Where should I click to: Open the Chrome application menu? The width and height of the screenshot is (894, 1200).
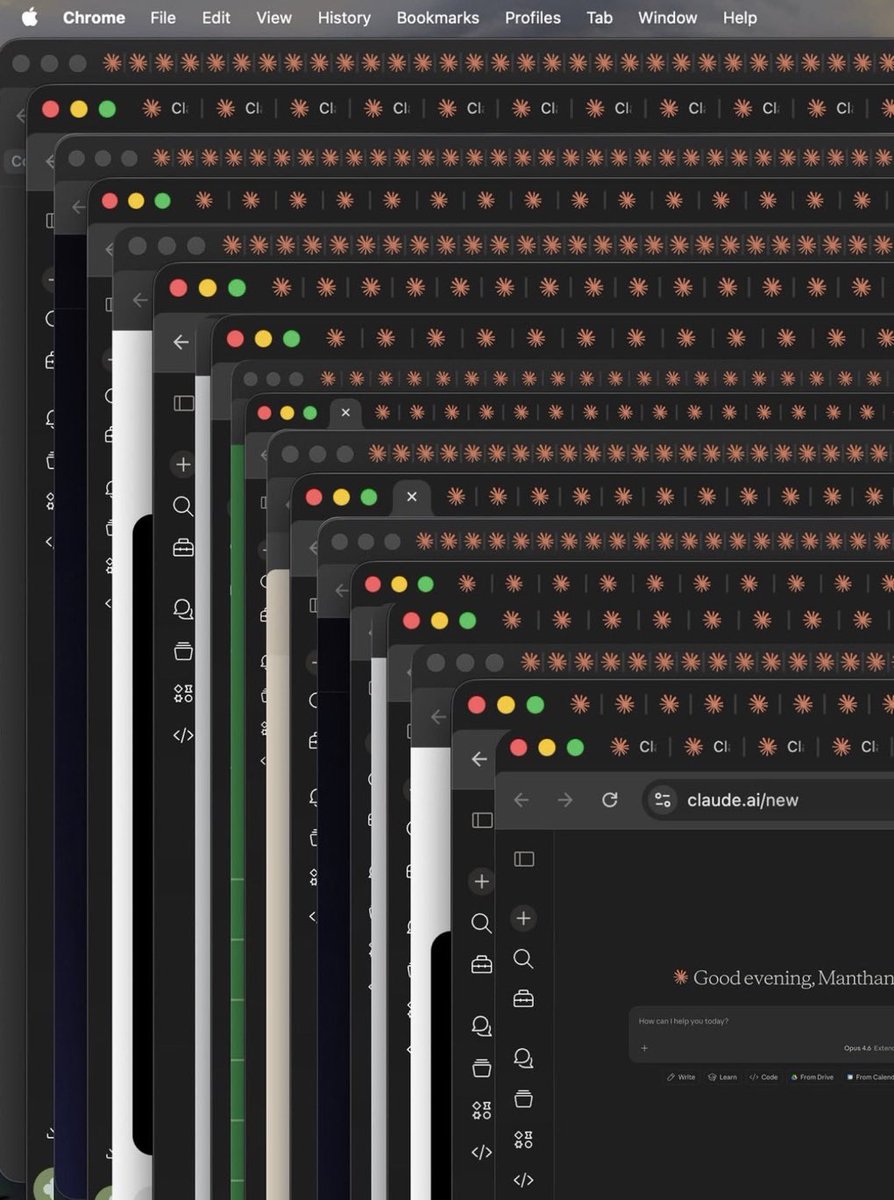[94, 17]
